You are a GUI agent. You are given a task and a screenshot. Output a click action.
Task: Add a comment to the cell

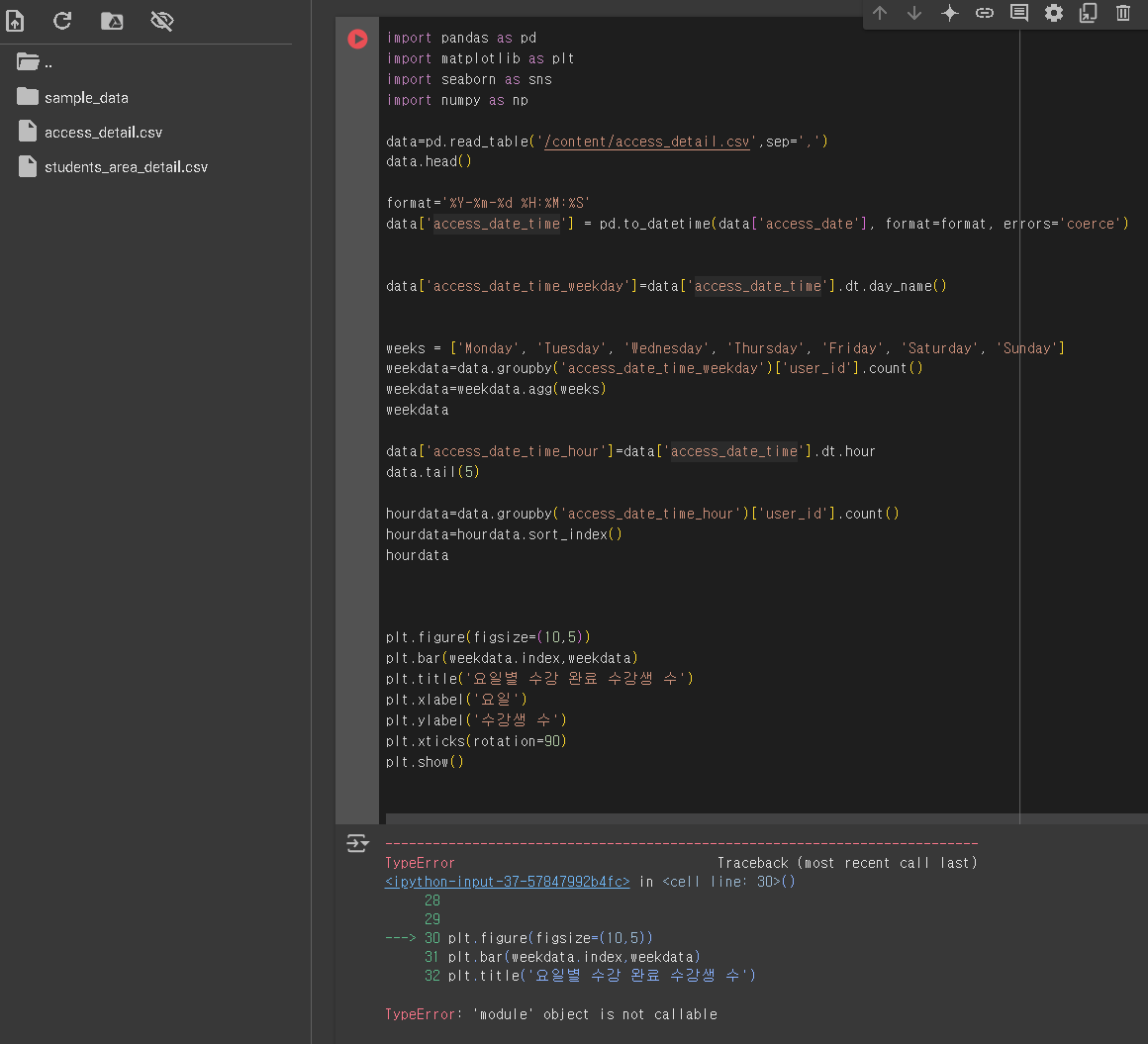(1019, 13)
